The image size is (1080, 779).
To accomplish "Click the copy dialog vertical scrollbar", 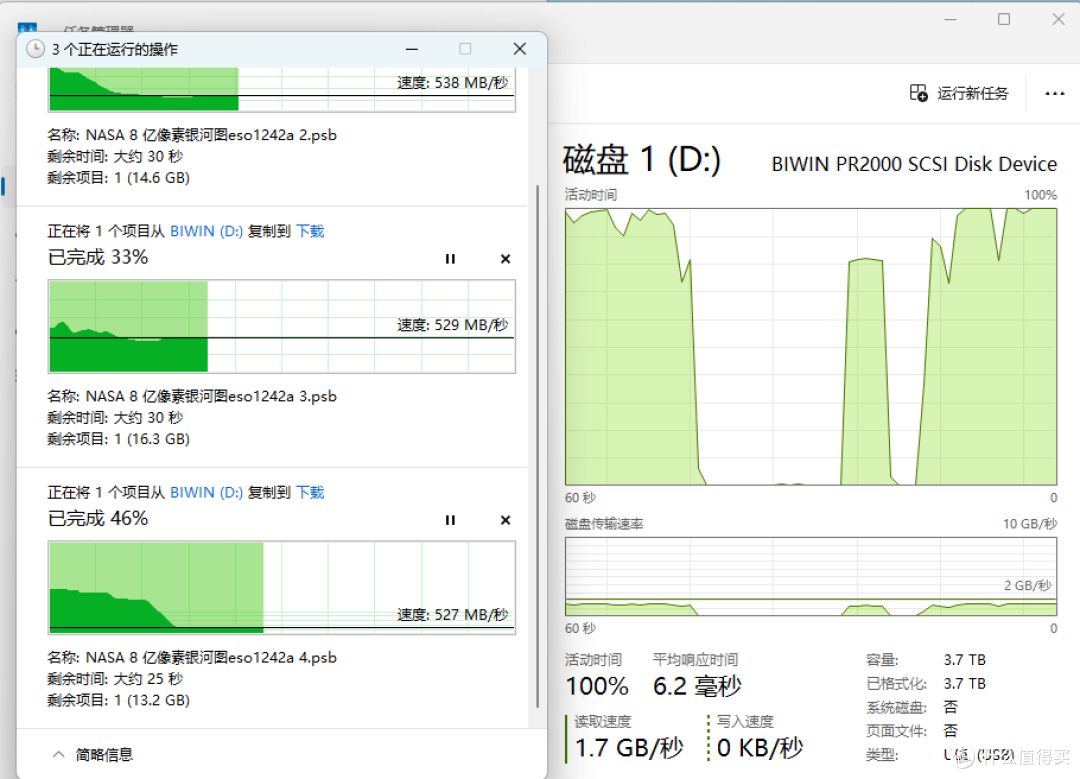I will 537,446.
